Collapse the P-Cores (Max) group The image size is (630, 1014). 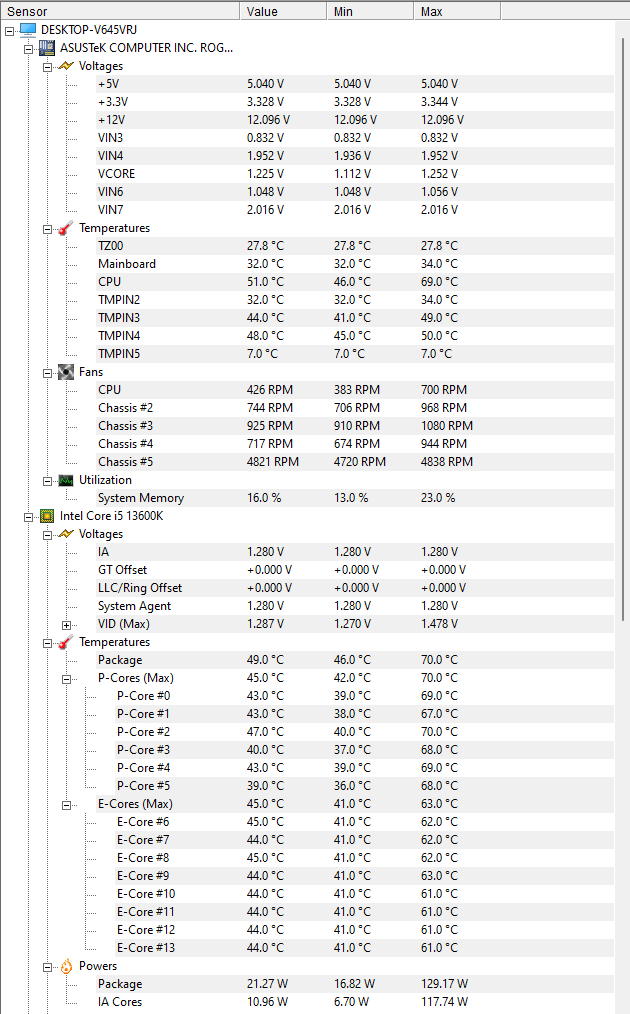tap(67, 678)
